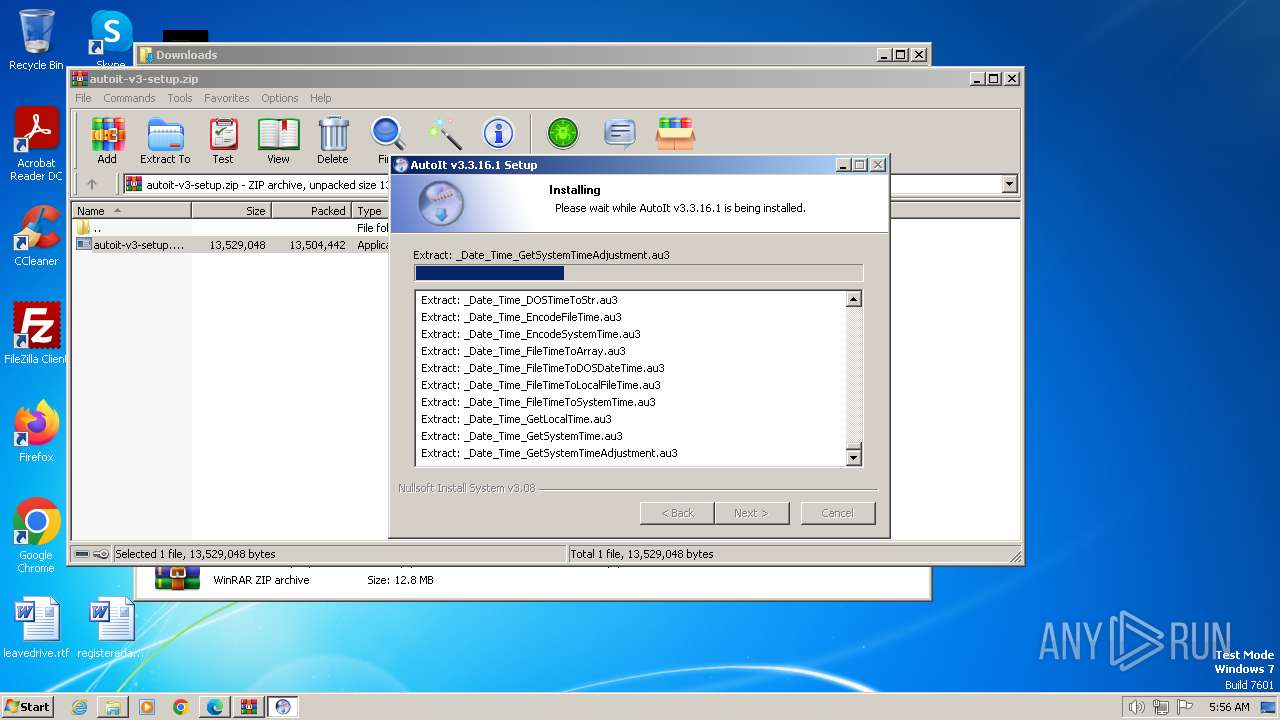1280x720 pixels.
Task: Open the WinRAR address path dropdown
Action: 1009,184
